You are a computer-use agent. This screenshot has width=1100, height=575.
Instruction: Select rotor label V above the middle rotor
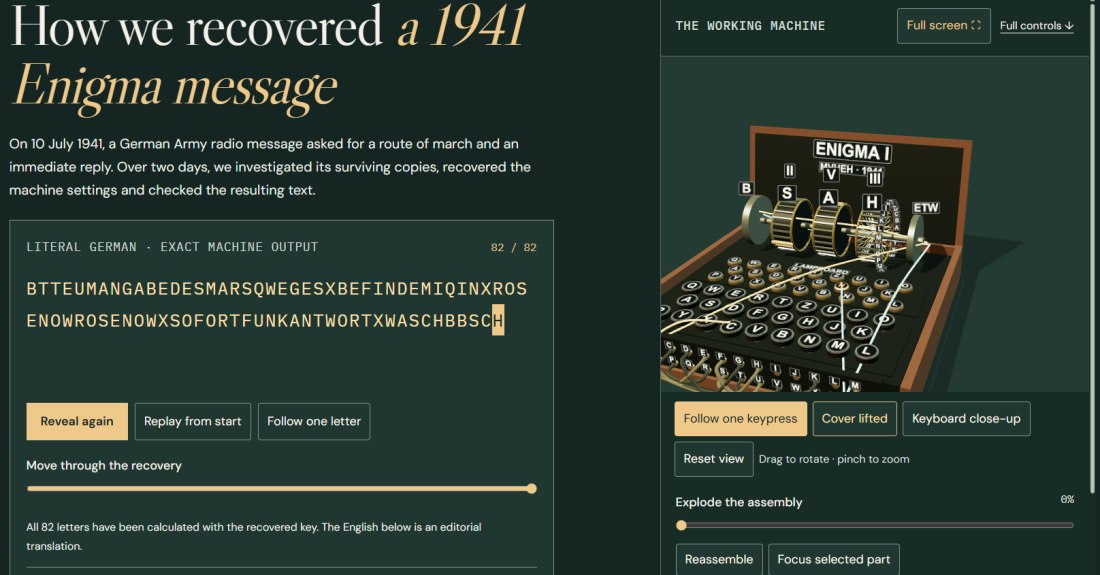[831, 174]
